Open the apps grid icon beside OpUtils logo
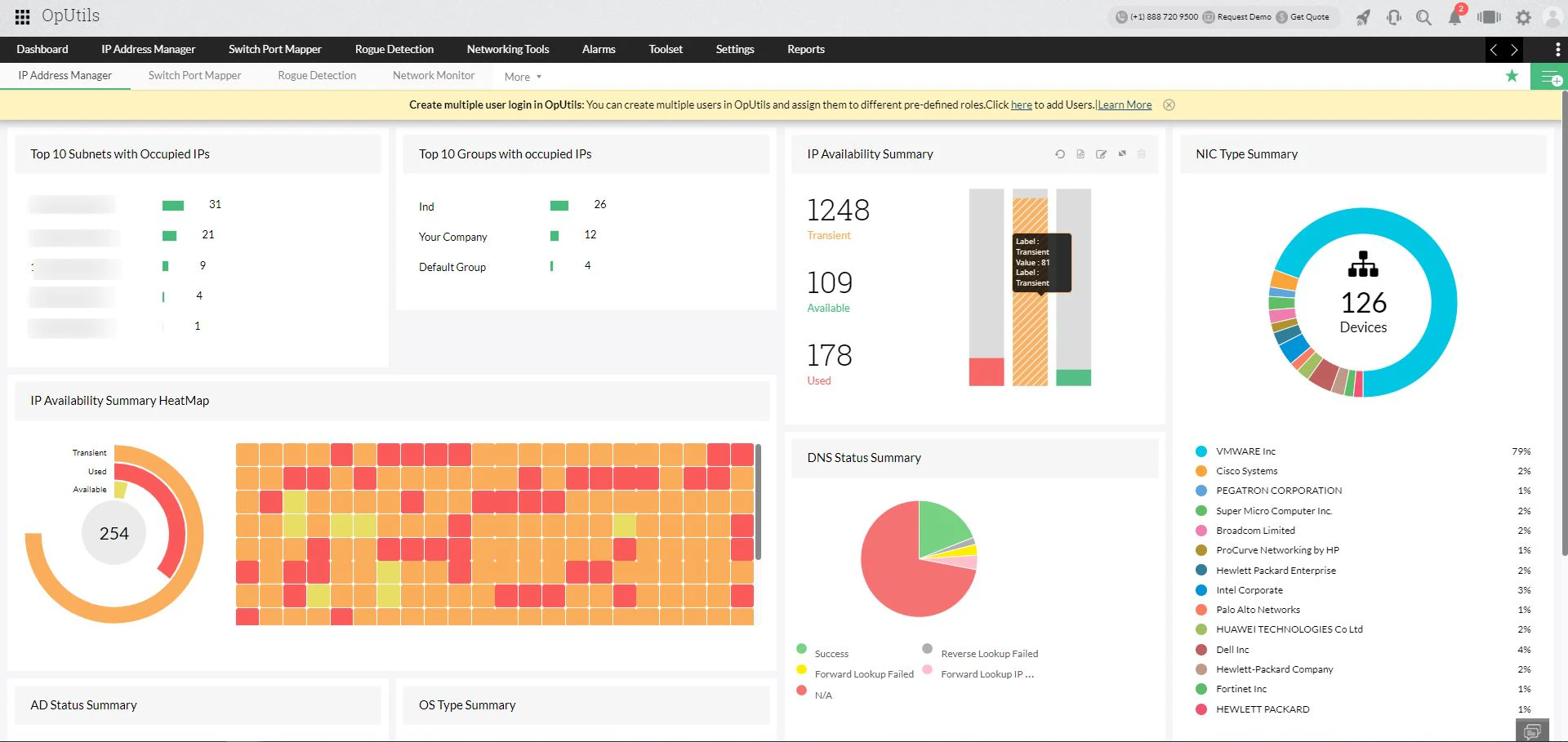Image resolution: width=1568 pixels, height=742 pixels. tap(21, 16)
